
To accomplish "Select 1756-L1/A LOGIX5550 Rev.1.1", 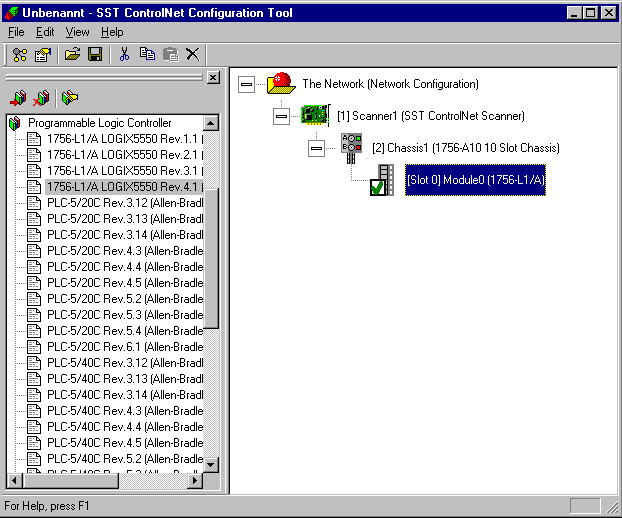I will (x=125, y=139).
